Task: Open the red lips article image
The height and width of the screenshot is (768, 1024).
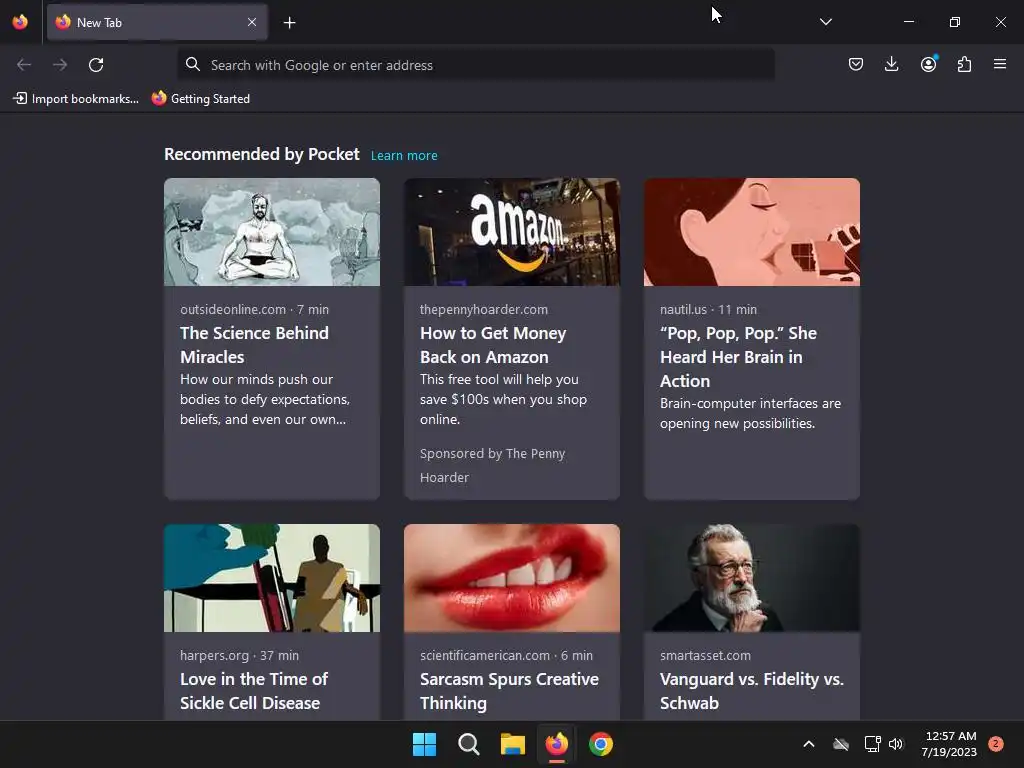Action: coord(512,578)
